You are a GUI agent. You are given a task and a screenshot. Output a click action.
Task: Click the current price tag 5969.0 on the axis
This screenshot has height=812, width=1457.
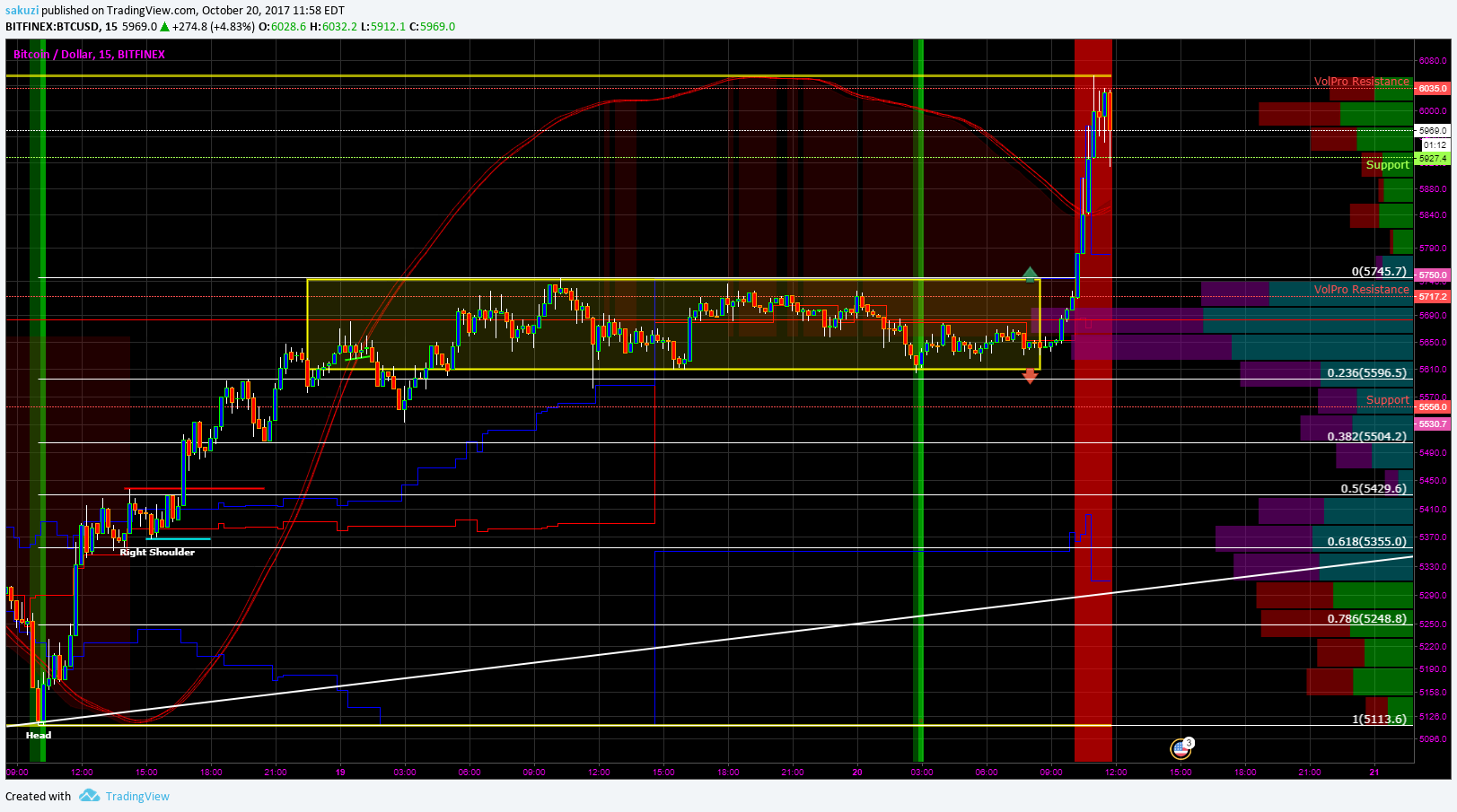coord(1433,131)
